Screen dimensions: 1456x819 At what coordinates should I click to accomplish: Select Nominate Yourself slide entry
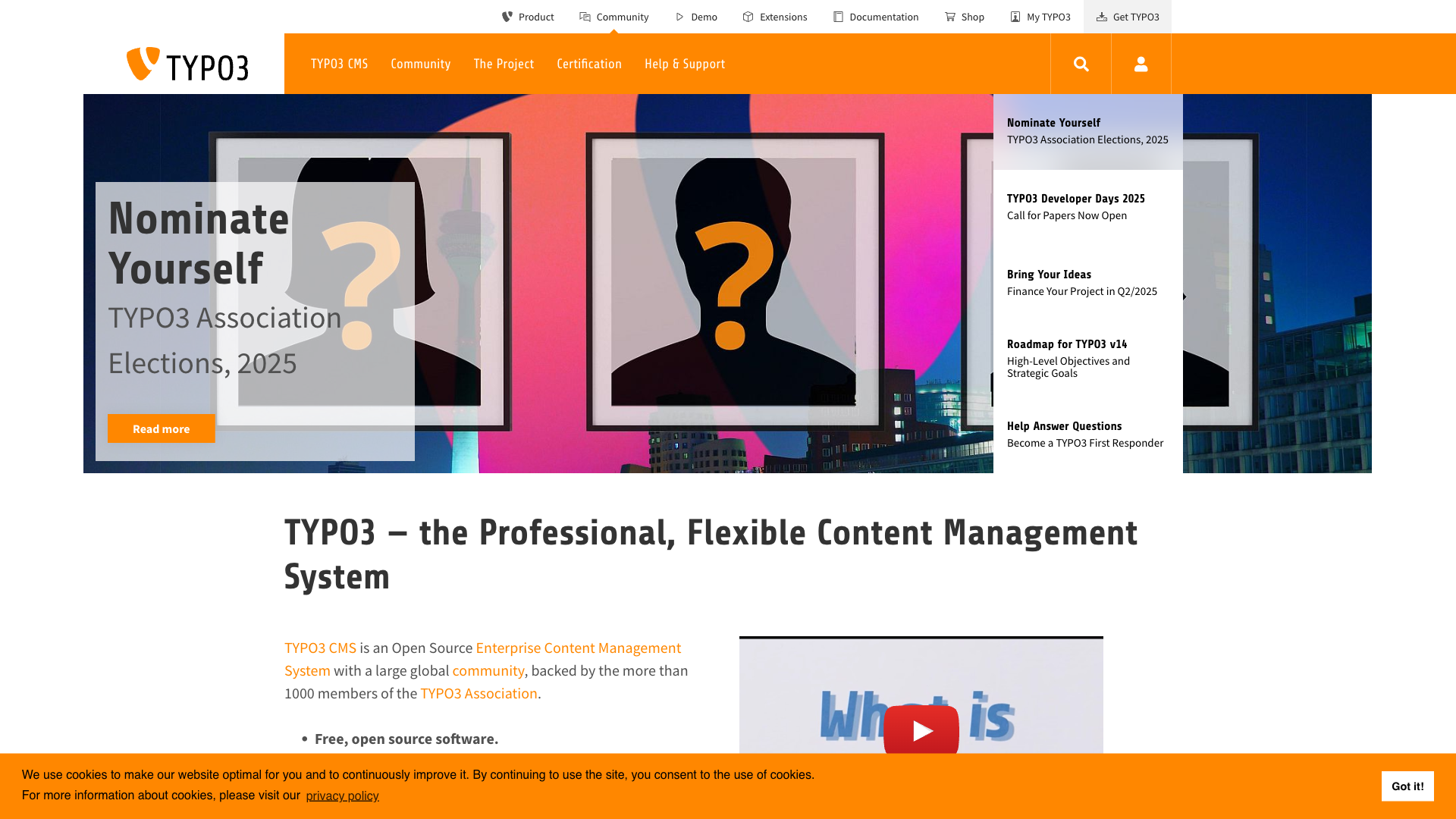coord(1087,131)
